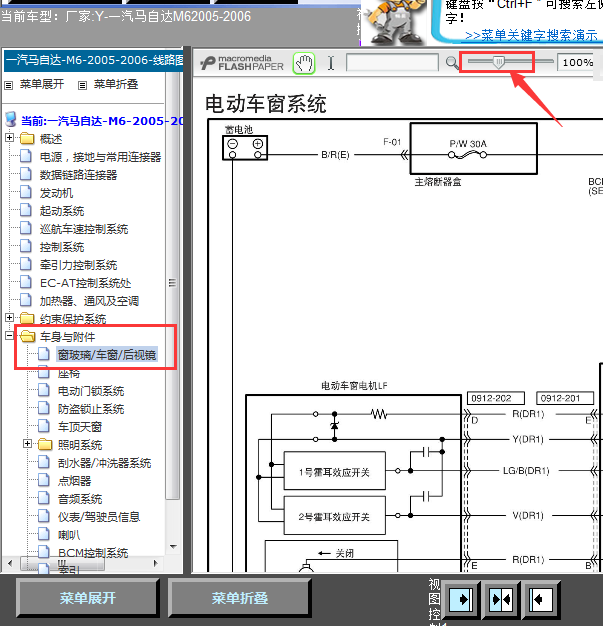Click the small 菜单折叠 link with its icon
This screenshot has width=603, height=630.
pyautogui.click(x=108, y=84)
